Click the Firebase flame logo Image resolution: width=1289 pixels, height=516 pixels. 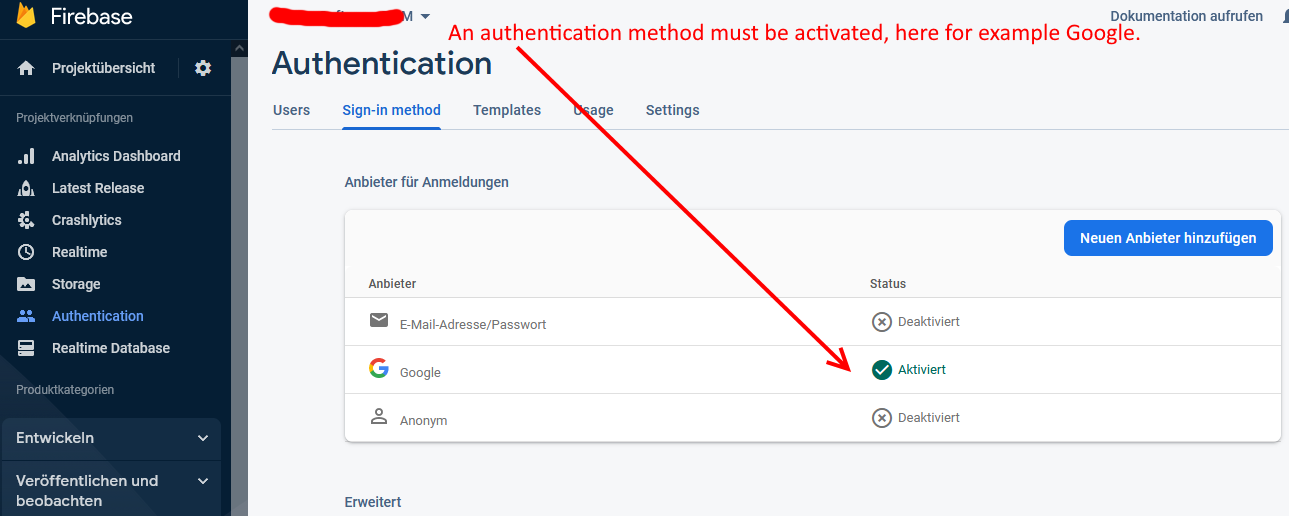pos(26,16)
